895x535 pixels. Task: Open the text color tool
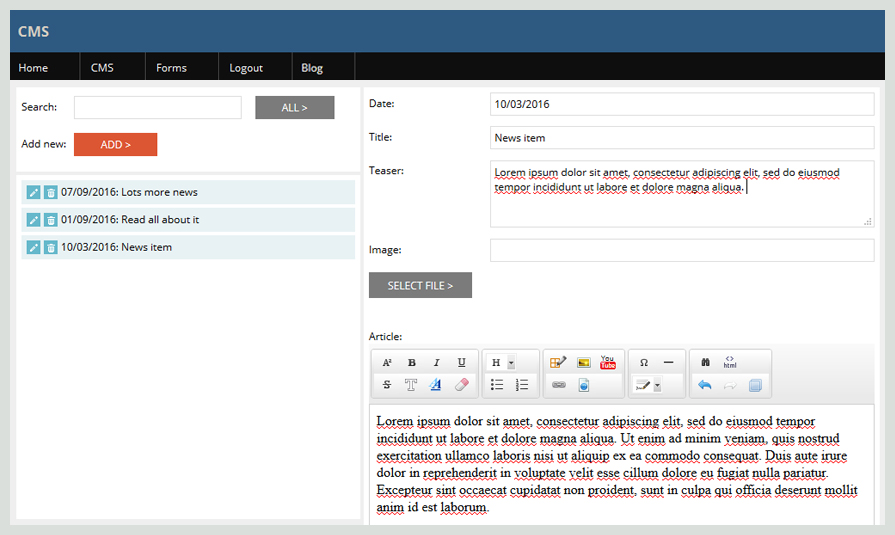[x=436, y=385]
